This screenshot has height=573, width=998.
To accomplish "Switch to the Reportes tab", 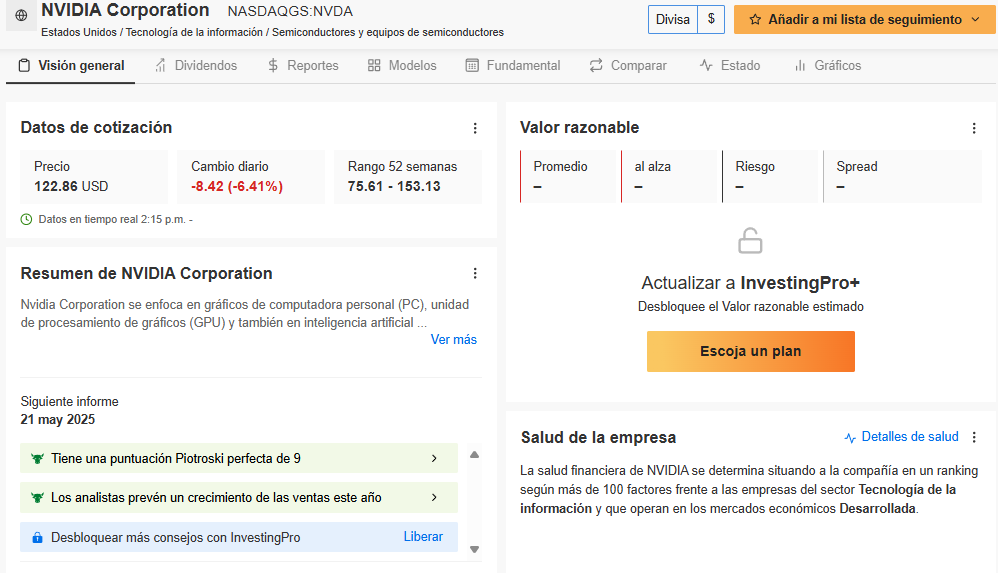I will coord(303,66).
